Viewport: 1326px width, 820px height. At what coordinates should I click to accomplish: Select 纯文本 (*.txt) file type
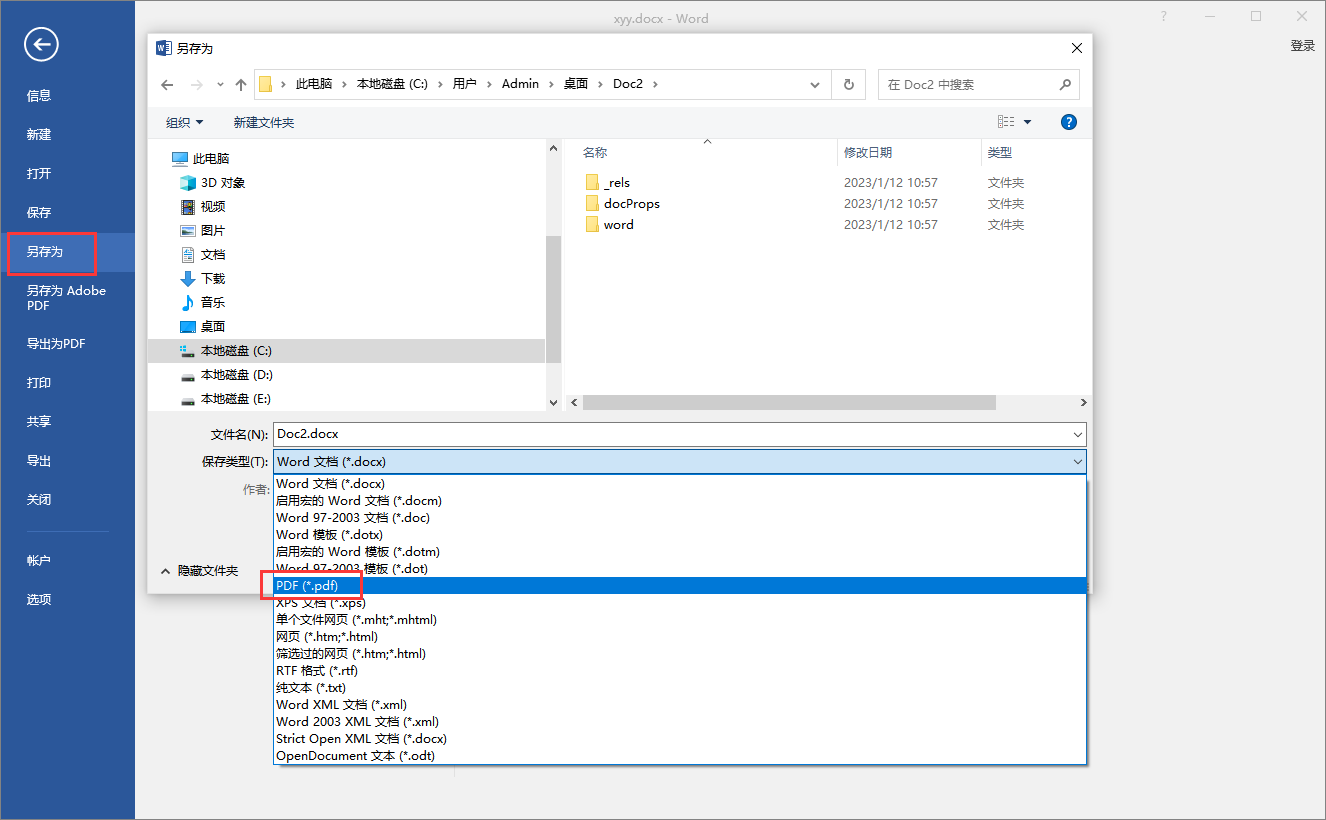pyautogui.click(x=311, y=688)
